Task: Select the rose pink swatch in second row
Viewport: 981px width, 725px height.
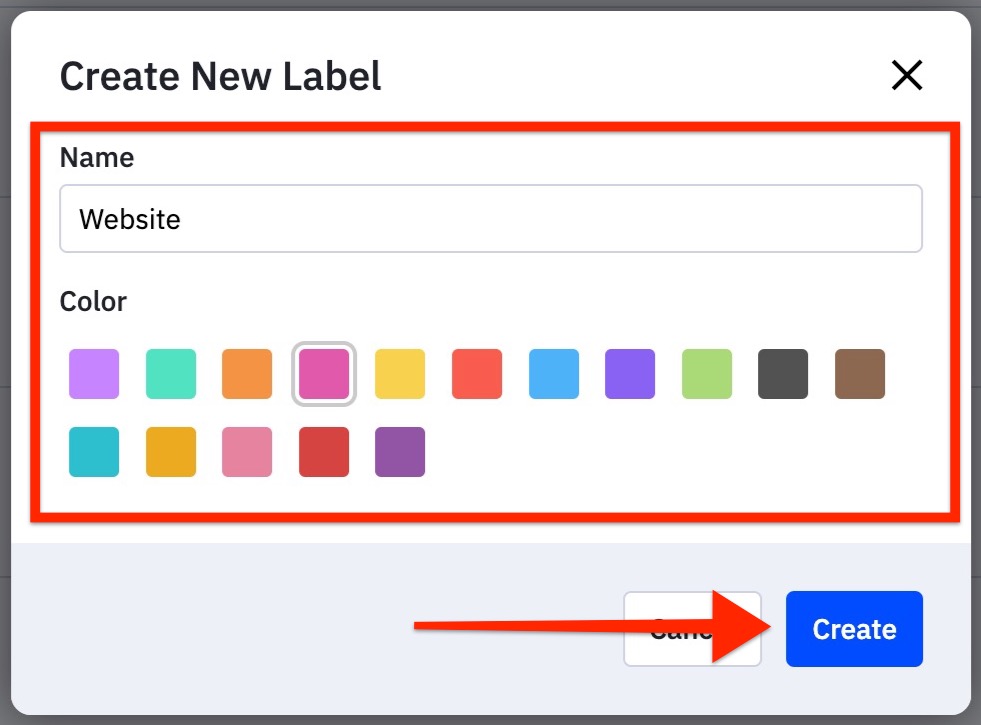Action: 246,451
